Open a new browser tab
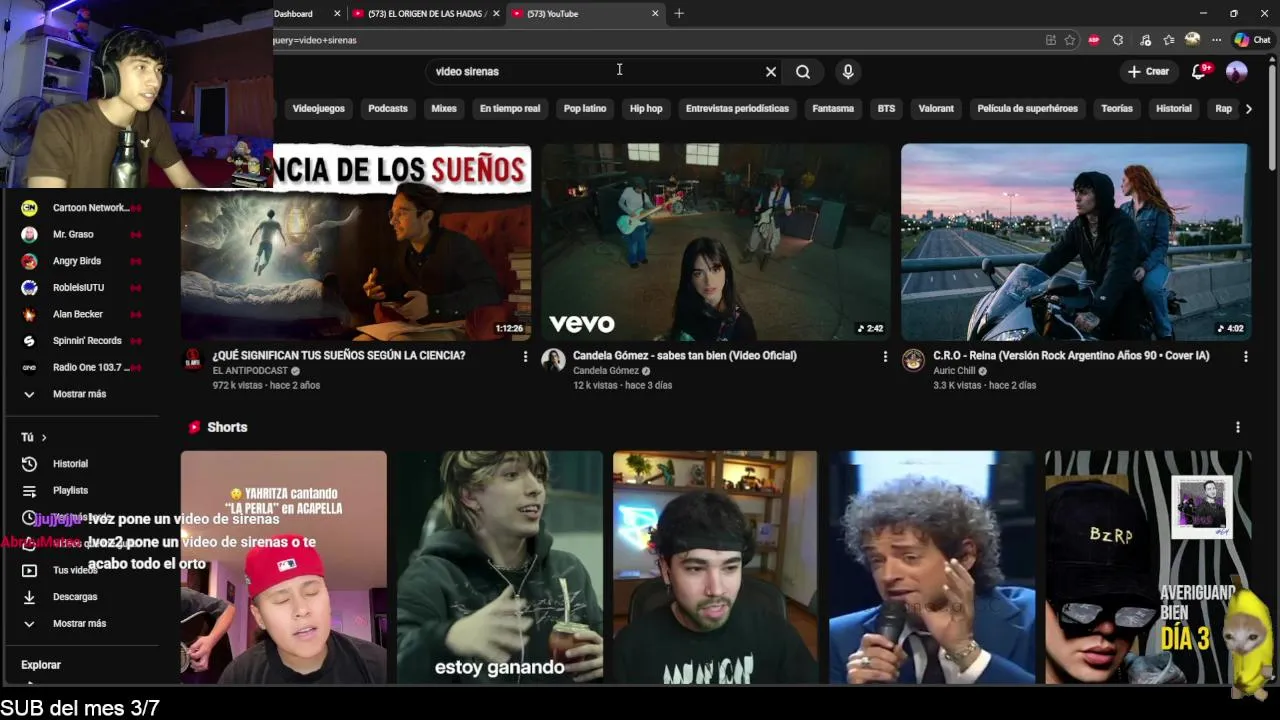The height and width of the screenshot is (720, 1280). tap(679, 13)
